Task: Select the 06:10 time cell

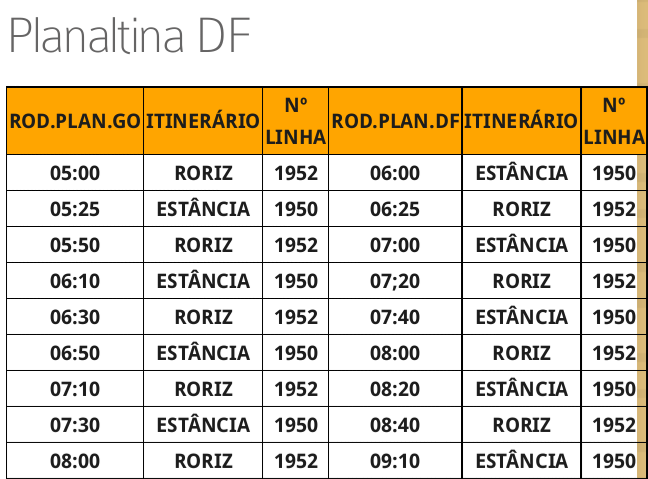Action: (75, 281)
